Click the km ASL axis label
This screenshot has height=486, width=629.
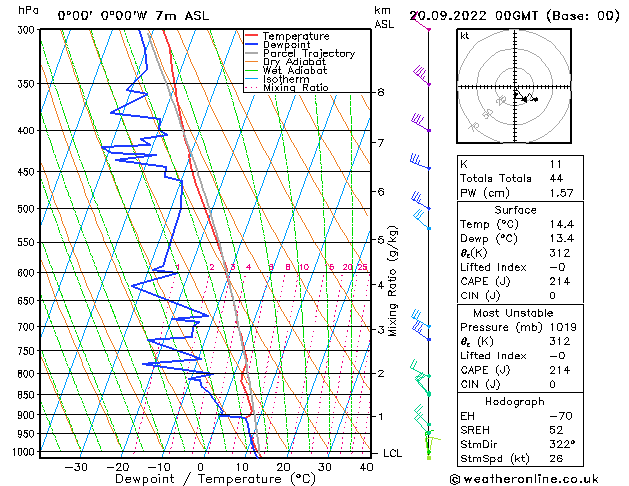click(x=384, y=17)
